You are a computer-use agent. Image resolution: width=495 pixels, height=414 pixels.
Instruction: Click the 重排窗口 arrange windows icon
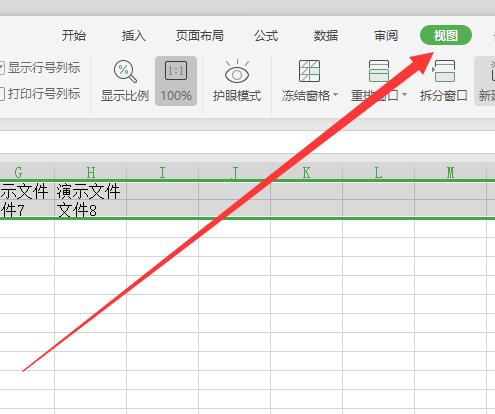click(379, 71)
